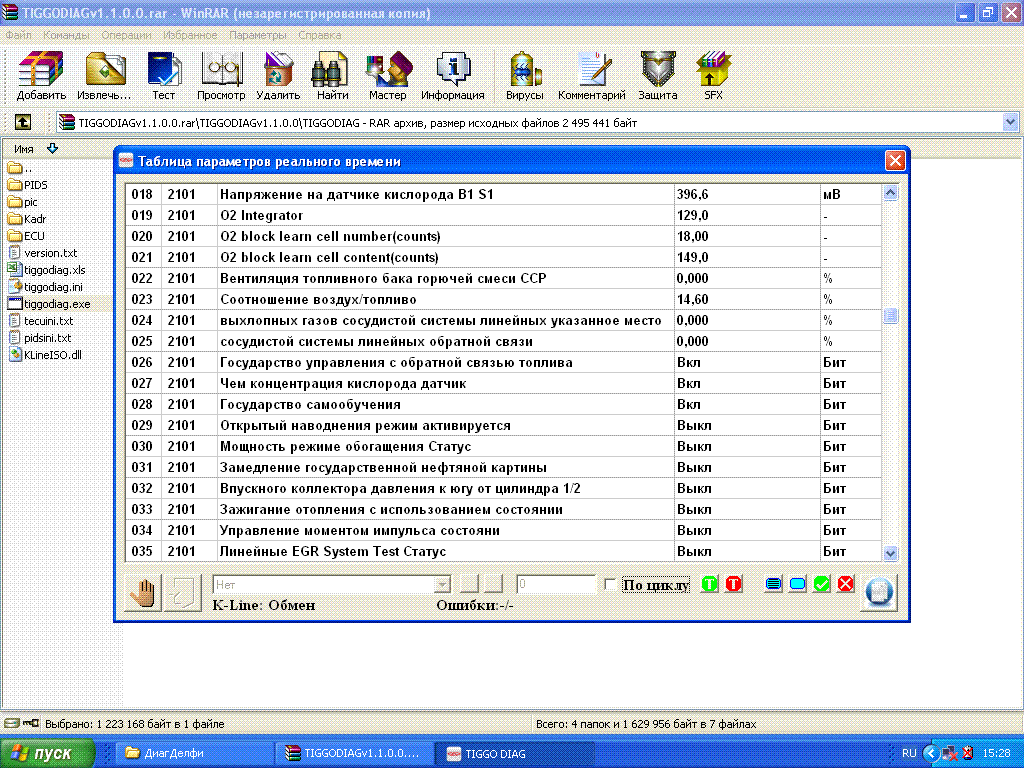Click the blue lined list icon
The height and width of the screenshot is (768, 1024).
[x=773, y=584]
